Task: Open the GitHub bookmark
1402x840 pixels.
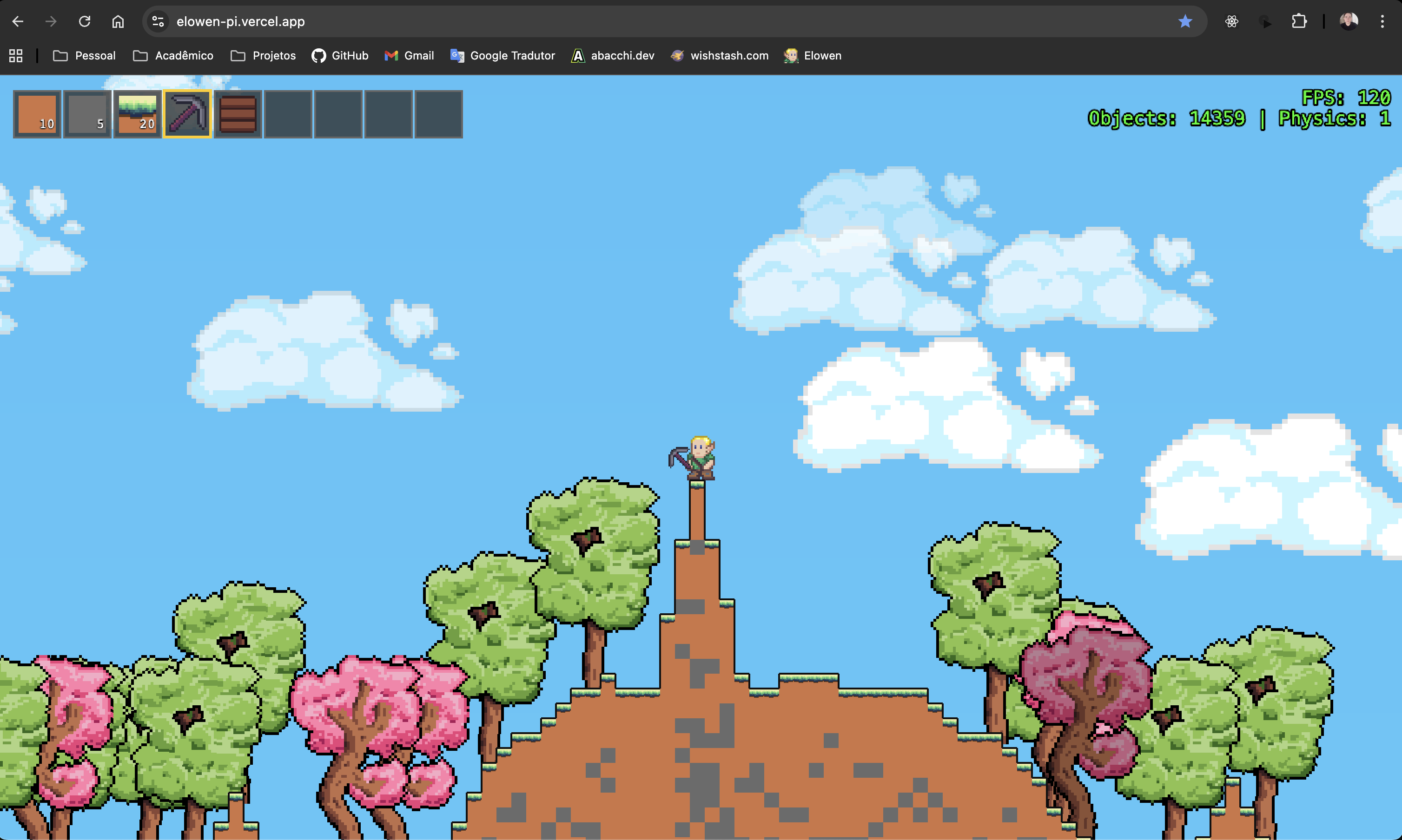Action: [340, 55]
